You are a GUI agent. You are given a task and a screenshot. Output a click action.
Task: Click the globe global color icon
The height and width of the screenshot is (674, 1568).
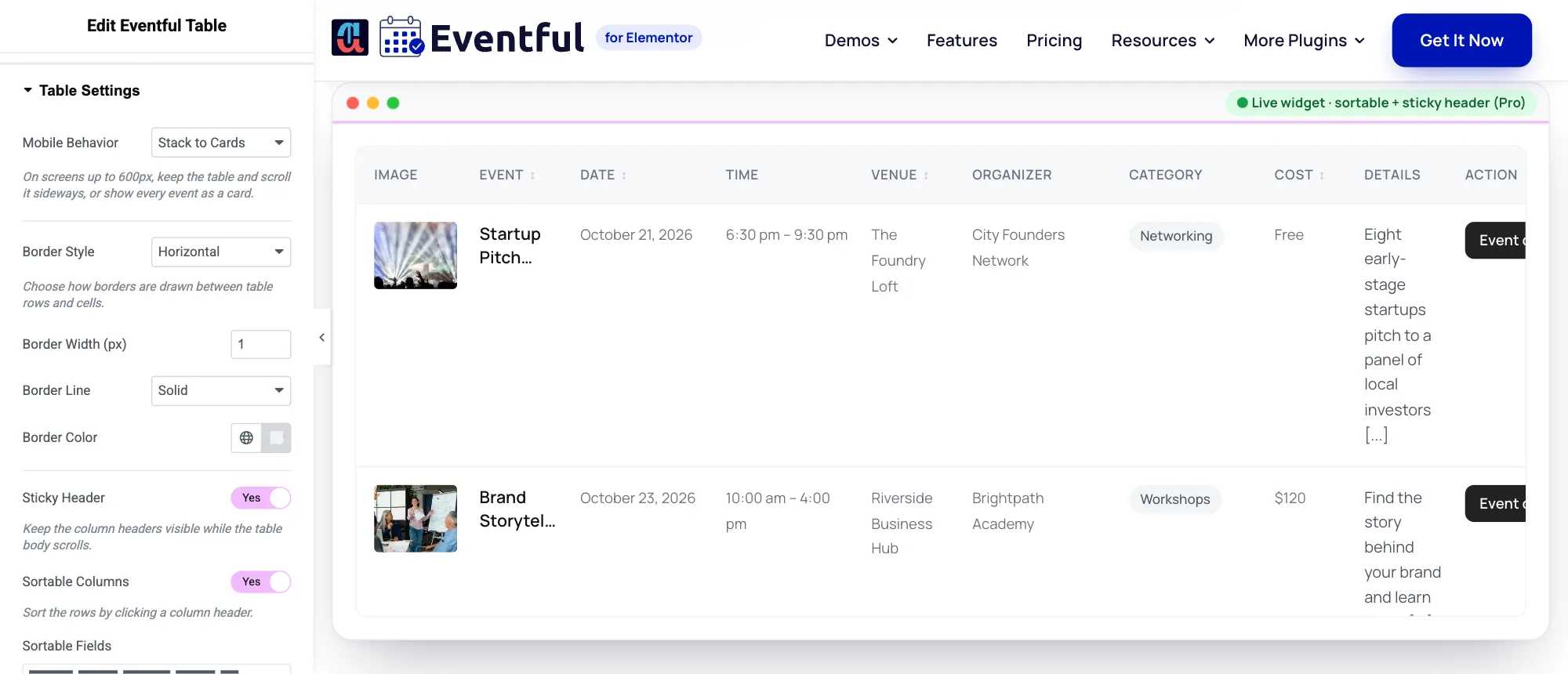tap(246, 437)
